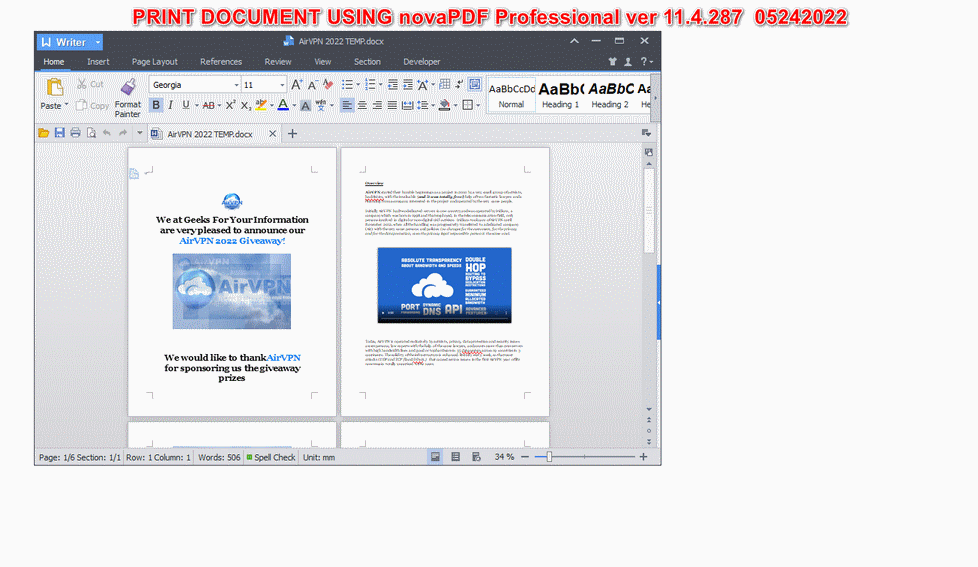Click the Format Painter brush icon
This screenshot has height=567, width=978.
tap(128, 87)
